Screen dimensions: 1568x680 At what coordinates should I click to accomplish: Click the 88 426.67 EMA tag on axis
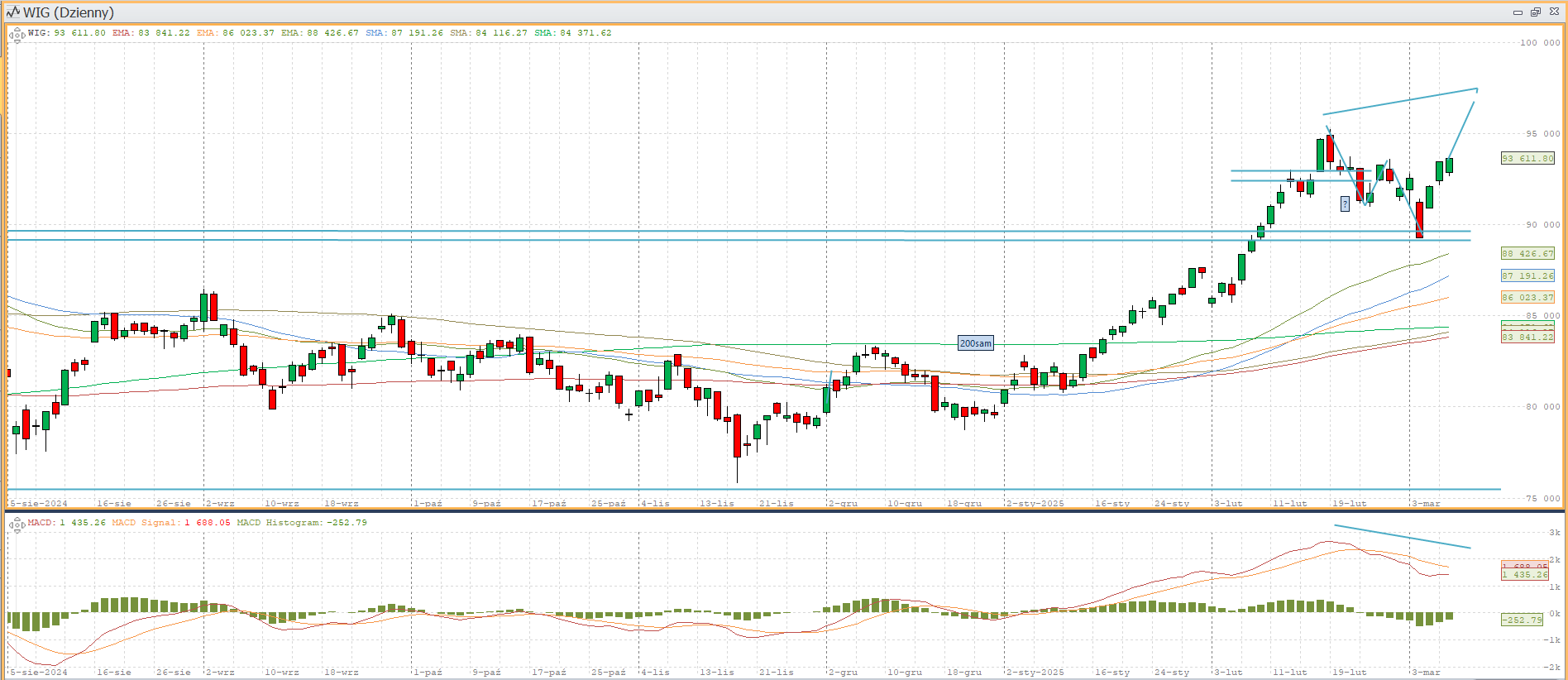(x=1527, y=254)
